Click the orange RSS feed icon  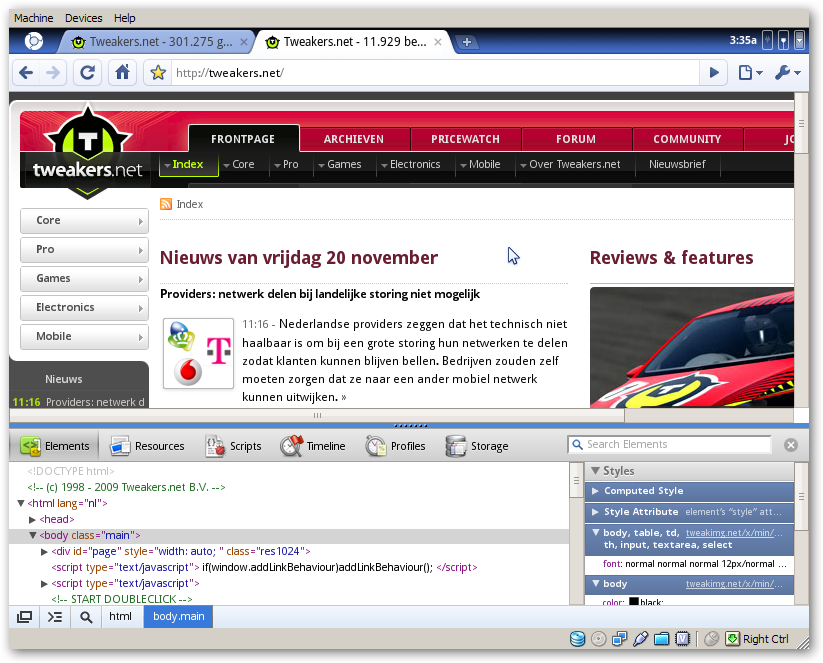(166, 204)
